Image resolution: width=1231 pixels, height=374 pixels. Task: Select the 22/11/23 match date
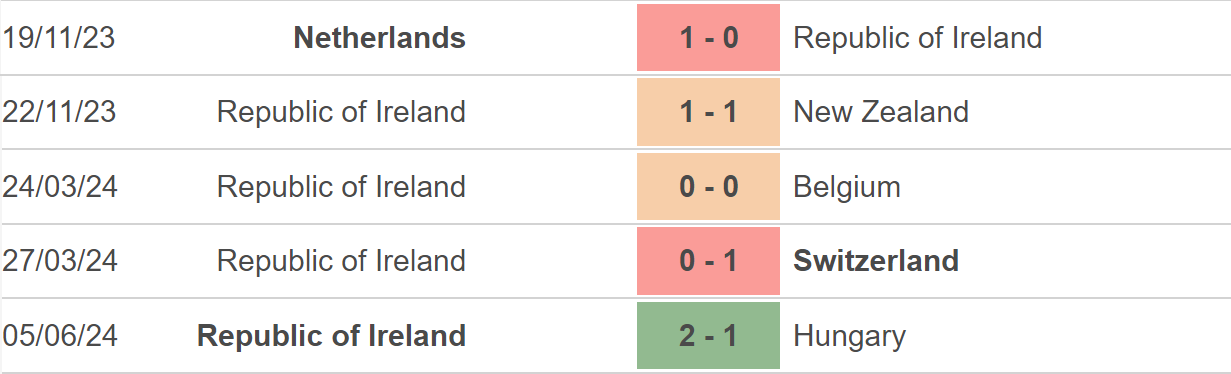coord(59,111)
